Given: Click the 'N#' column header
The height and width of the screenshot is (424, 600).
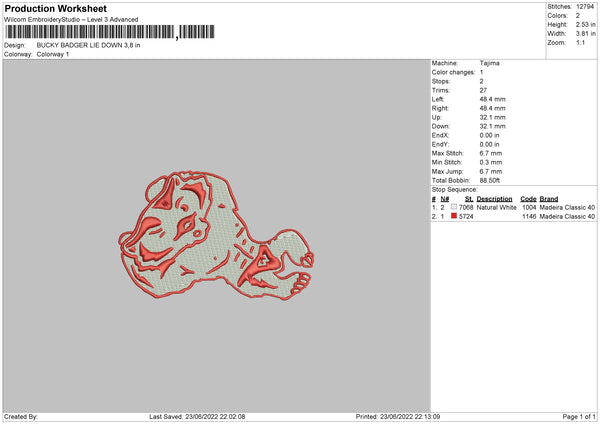Looking at the screenshot, I should click(445, 199).
